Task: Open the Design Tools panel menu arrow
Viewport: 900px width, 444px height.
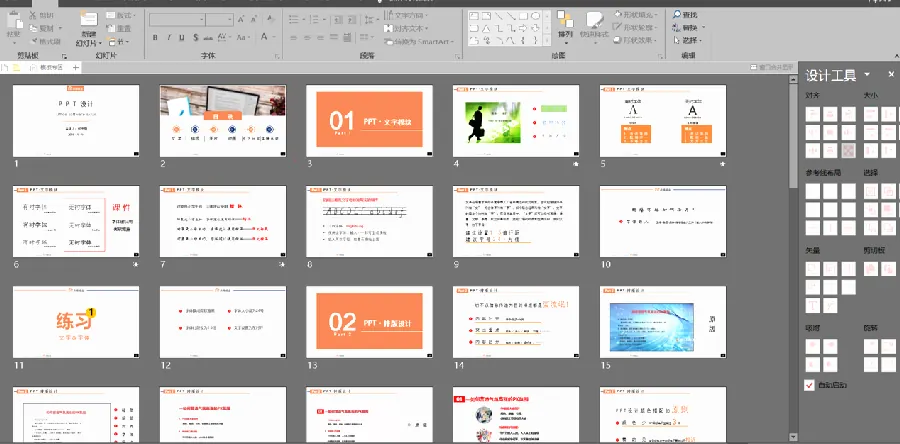Action: [x=867, y=75]
